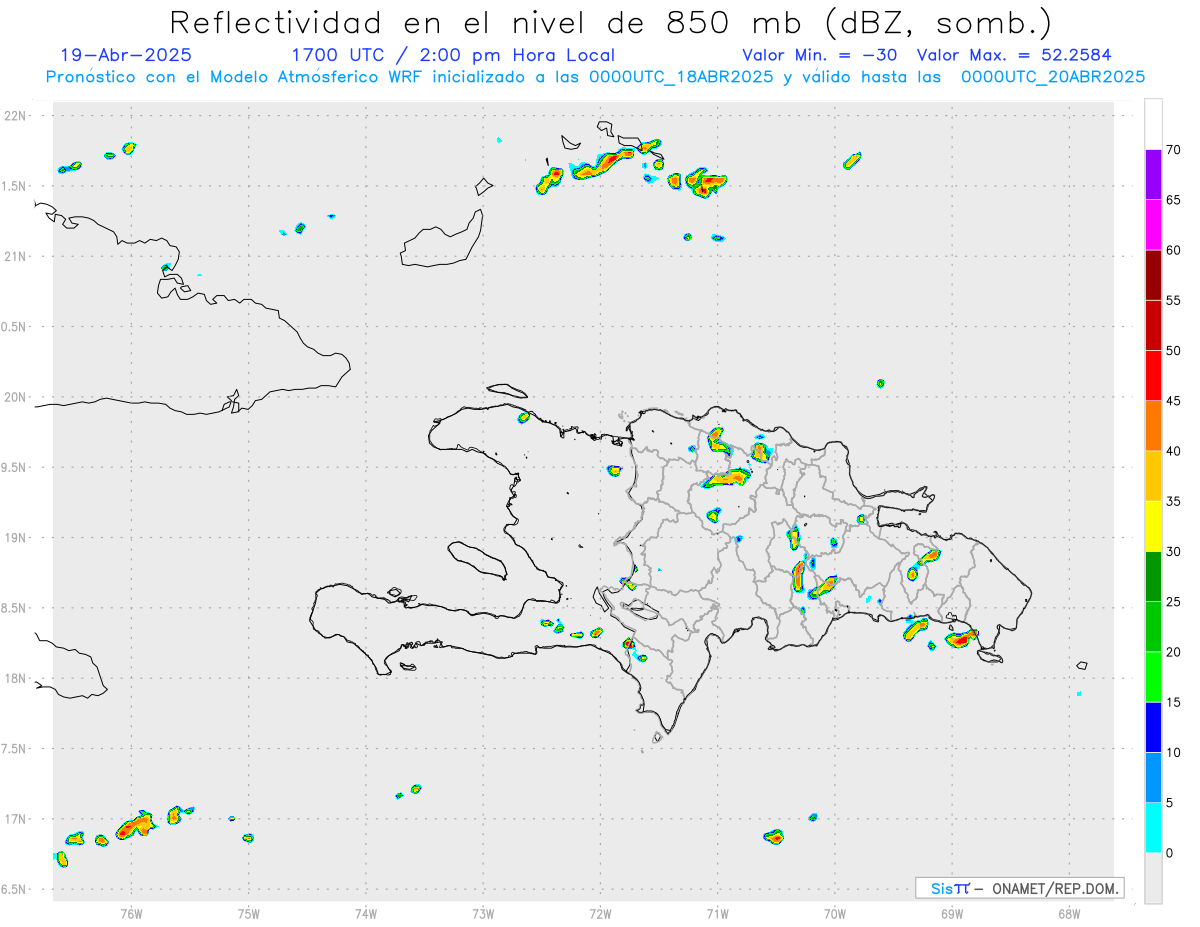Viewport: 1200px width, 927px height.
Task: Click the colorbar tick value '35'
Action: 1173,501
